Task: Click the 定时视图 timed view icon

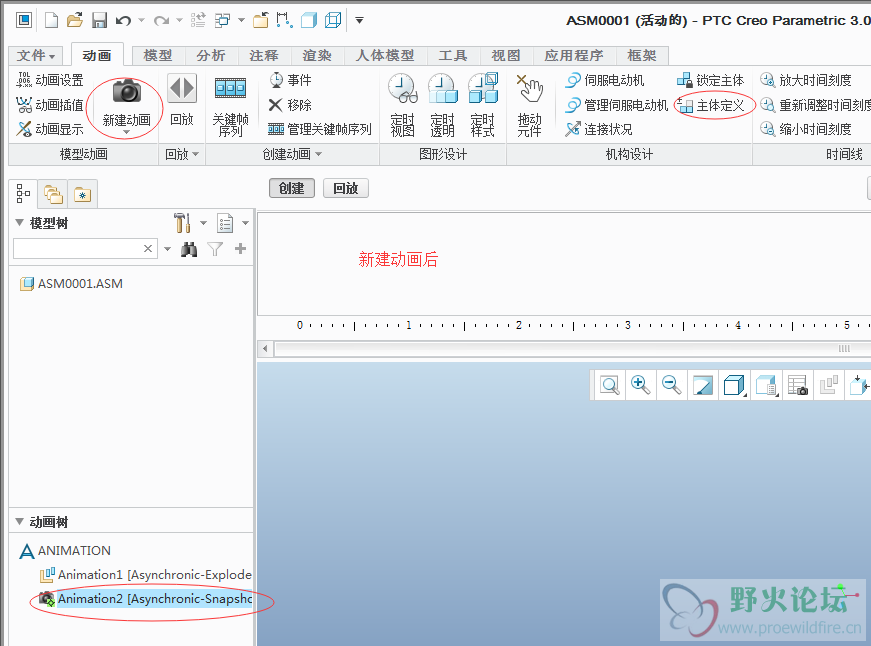Action: [x=403, y=89]
